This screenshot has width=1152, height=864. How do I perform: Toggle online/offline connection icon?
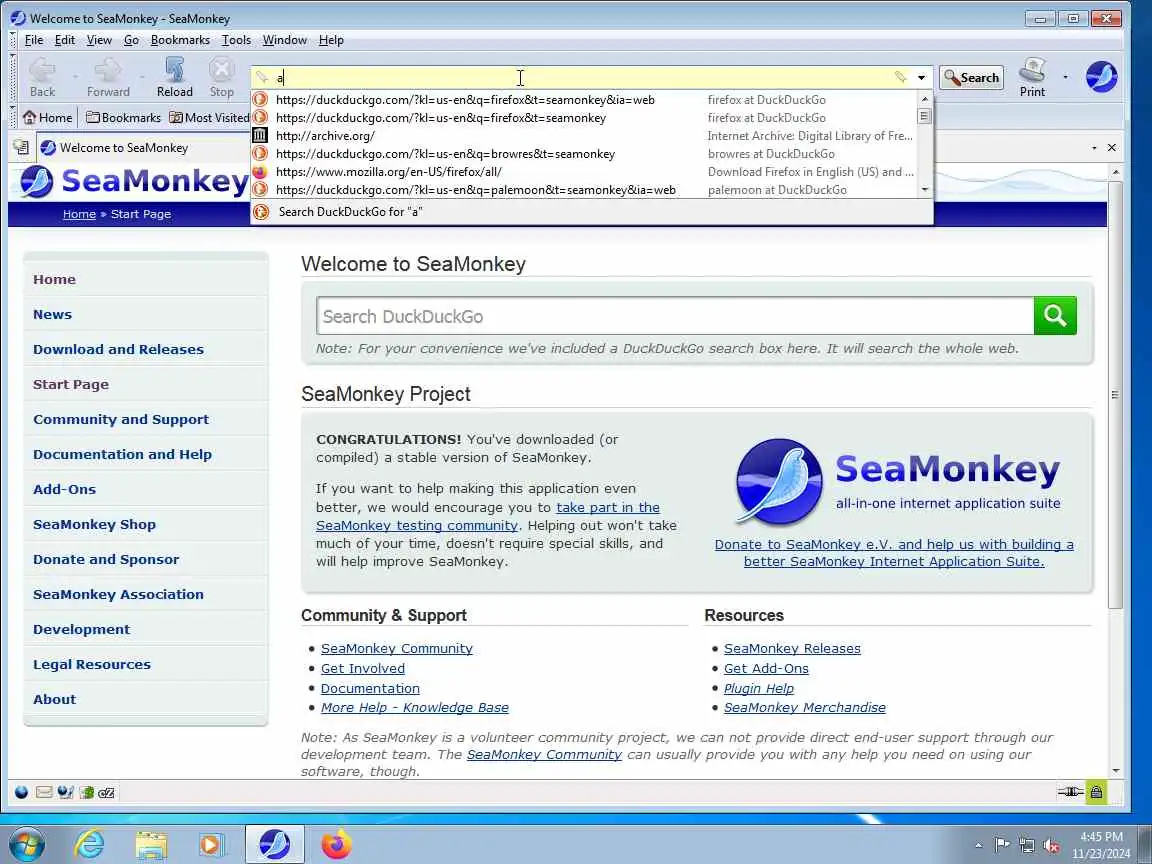(x=1070, y=792)
